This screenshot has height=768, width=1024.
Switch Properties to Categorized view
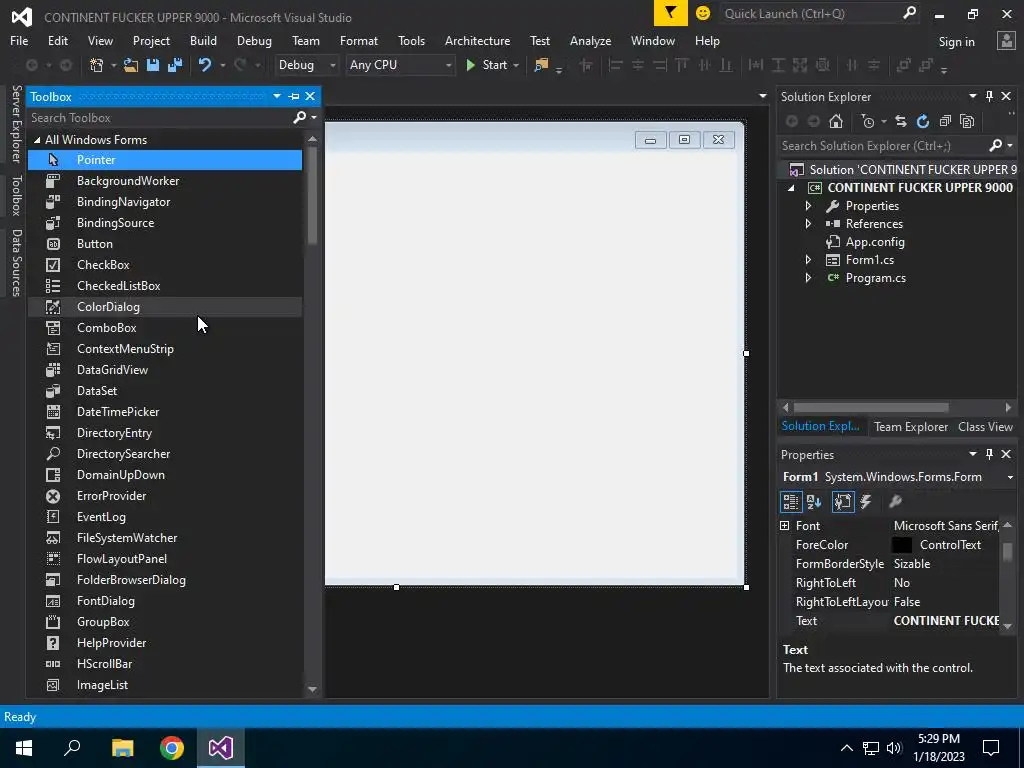pyautogui.click(x=791, y=502)
